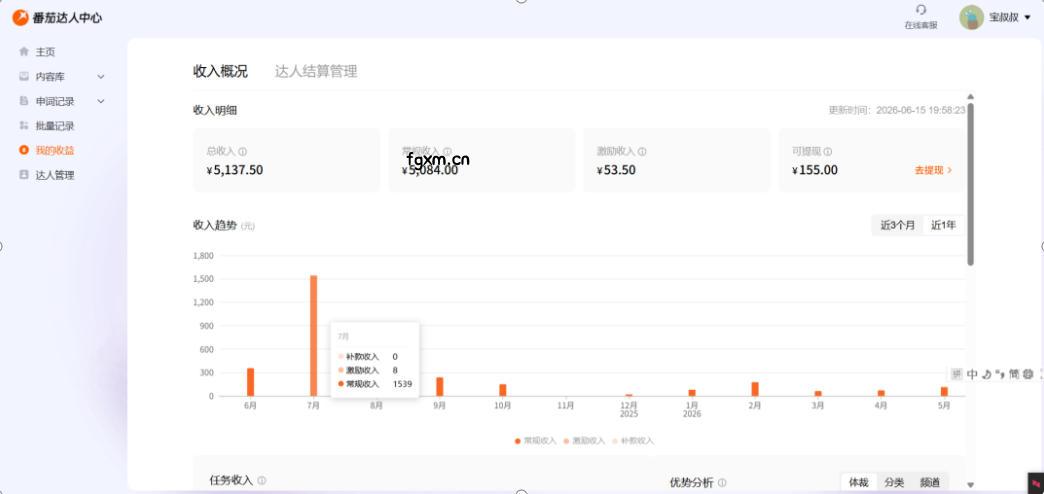
Task: Click the 申词记录 sidebar icon
Action: (x=24, y=101)
